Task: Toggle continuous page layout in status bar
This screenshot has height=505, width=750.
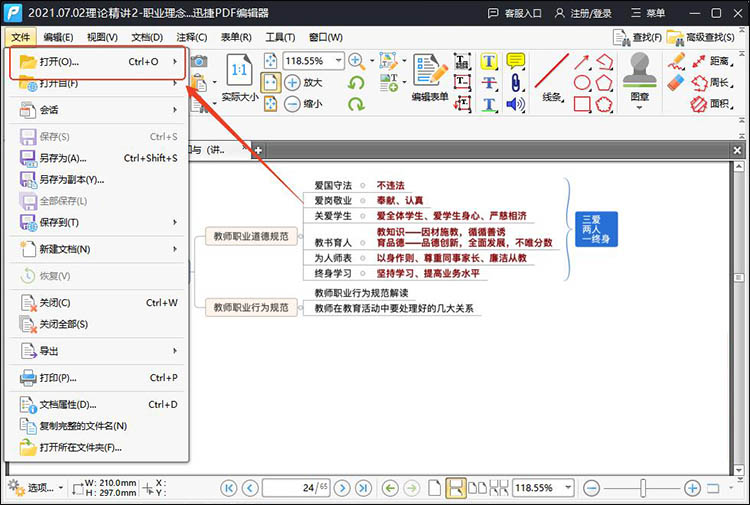Action: [455, 488]
